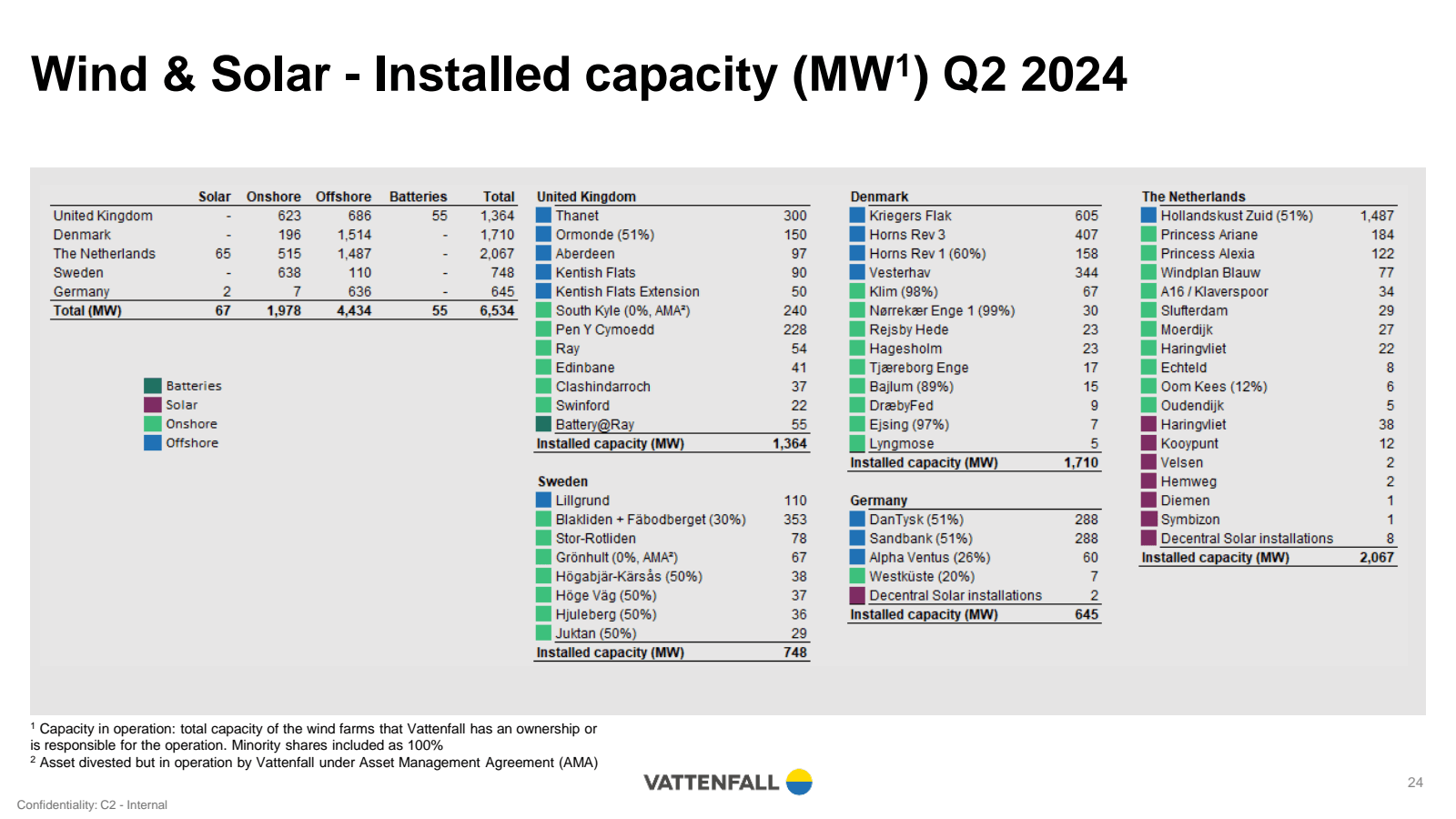Click the 'Sweden' row label in summary table
The height and width of the screenshot is (819, 1456).
point(78,273)
